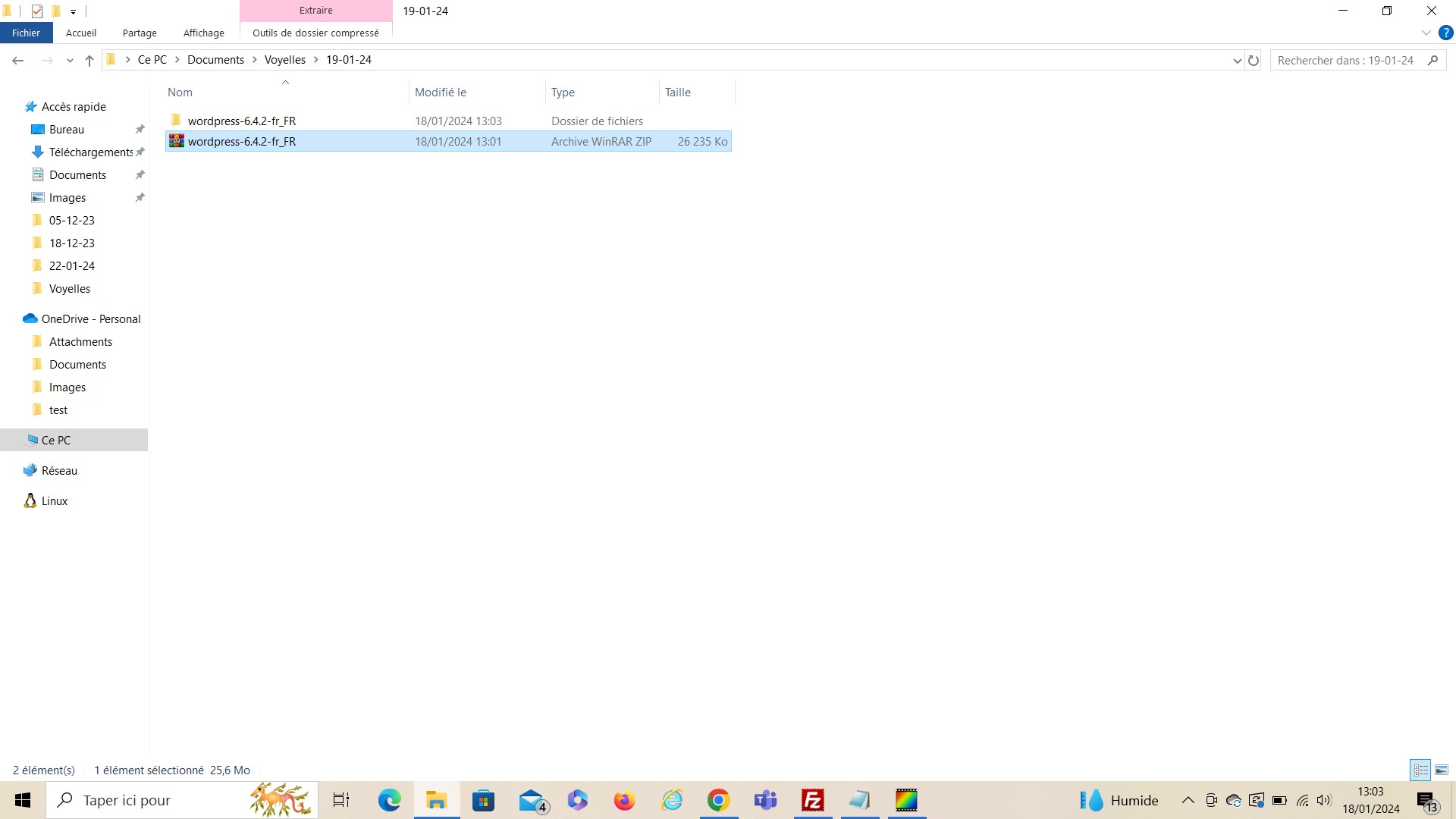Navigate to Voyelles in breadcrumb
Viewport: 1456px width, 819px height.
point(284,60)
